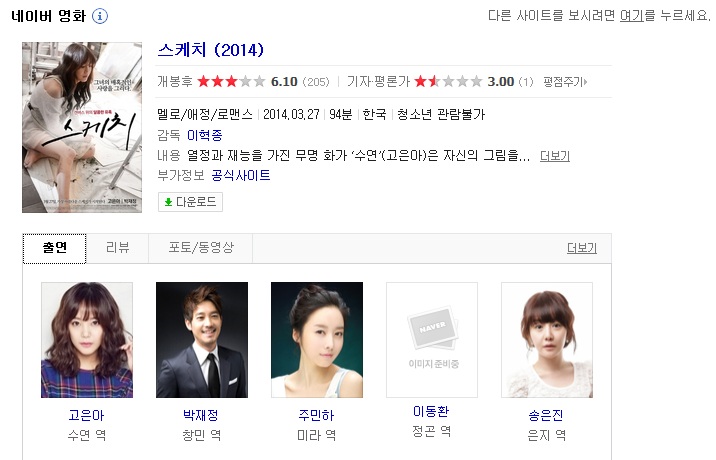This screenshot has height=460, width=716.
Task: Click the 이동환 placeholder image
Action: pos(432,340)
